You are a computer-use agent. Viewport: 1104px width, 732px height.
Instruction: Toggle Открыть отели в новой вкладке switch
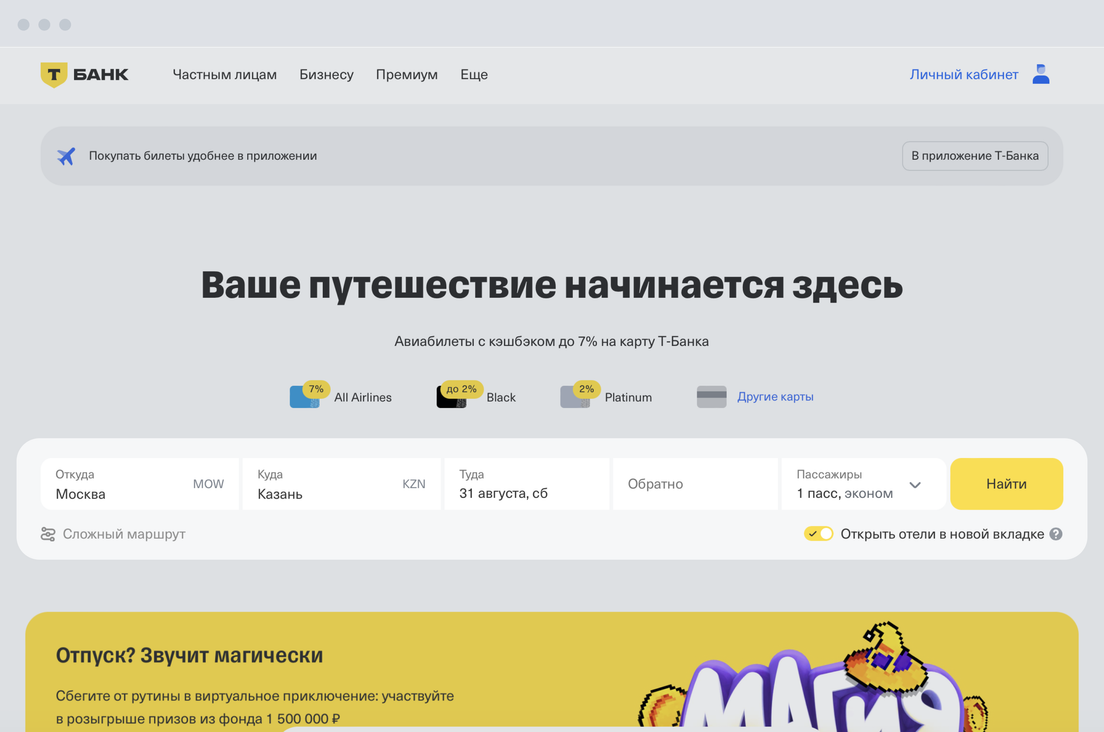[818, 534]
